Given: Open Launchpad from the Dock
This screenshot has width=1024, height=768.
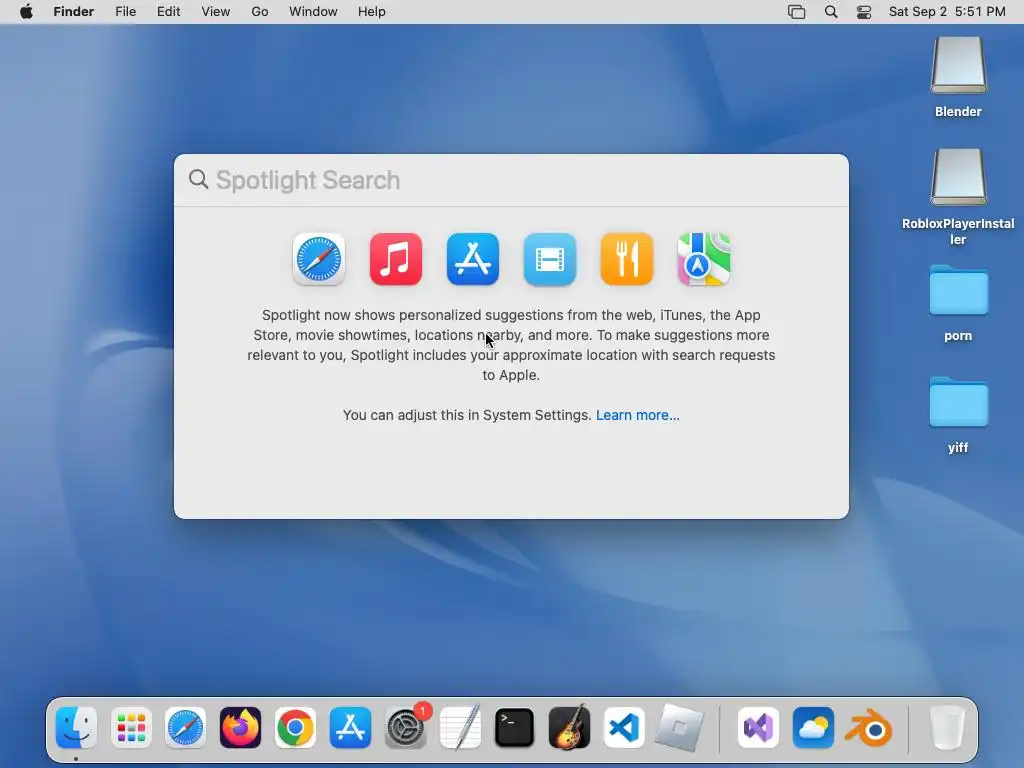Looking at the screenshot, I should (131, 727).
